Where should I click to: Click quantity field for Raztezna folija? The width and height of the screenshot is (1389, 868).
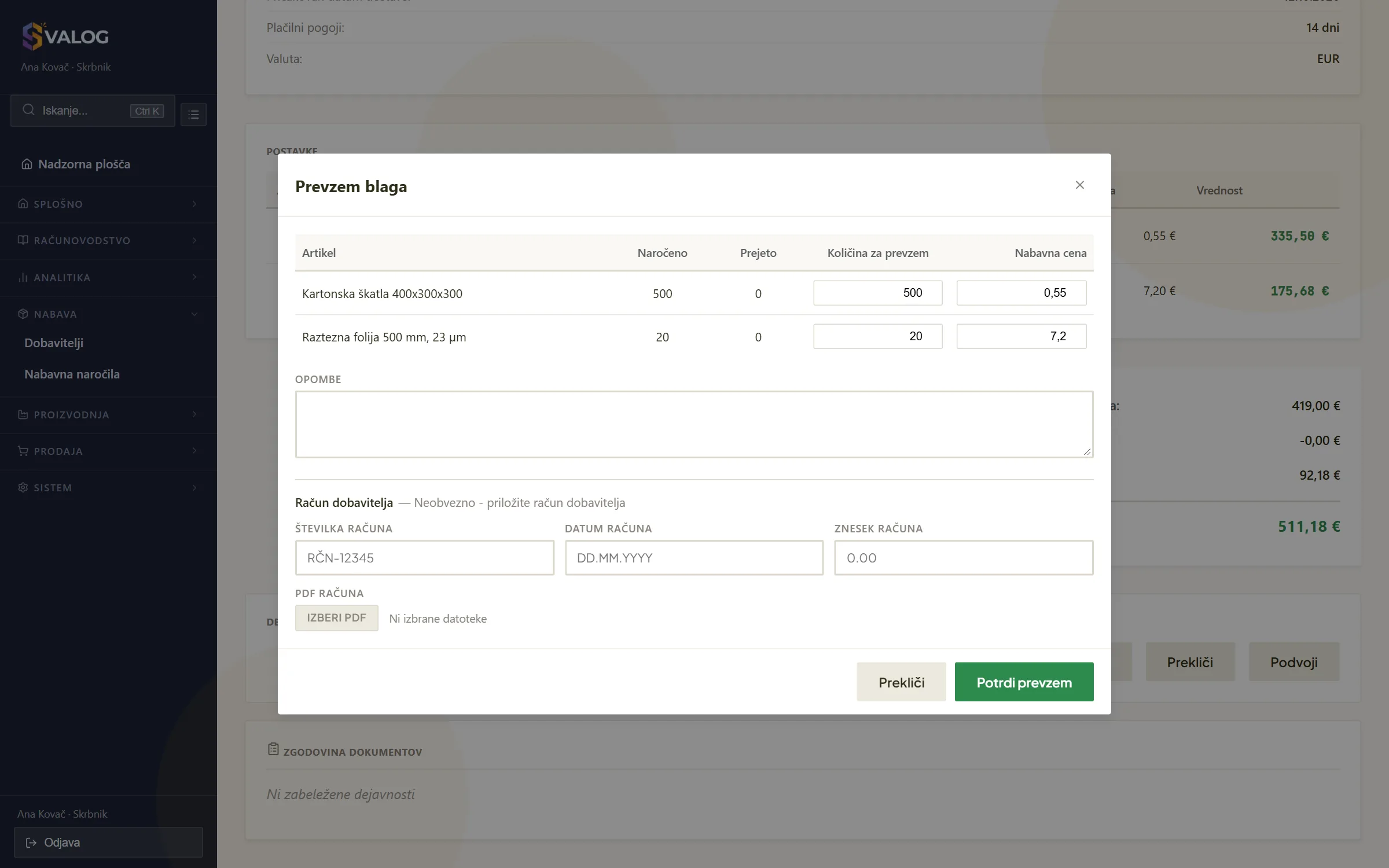[877, 336]
